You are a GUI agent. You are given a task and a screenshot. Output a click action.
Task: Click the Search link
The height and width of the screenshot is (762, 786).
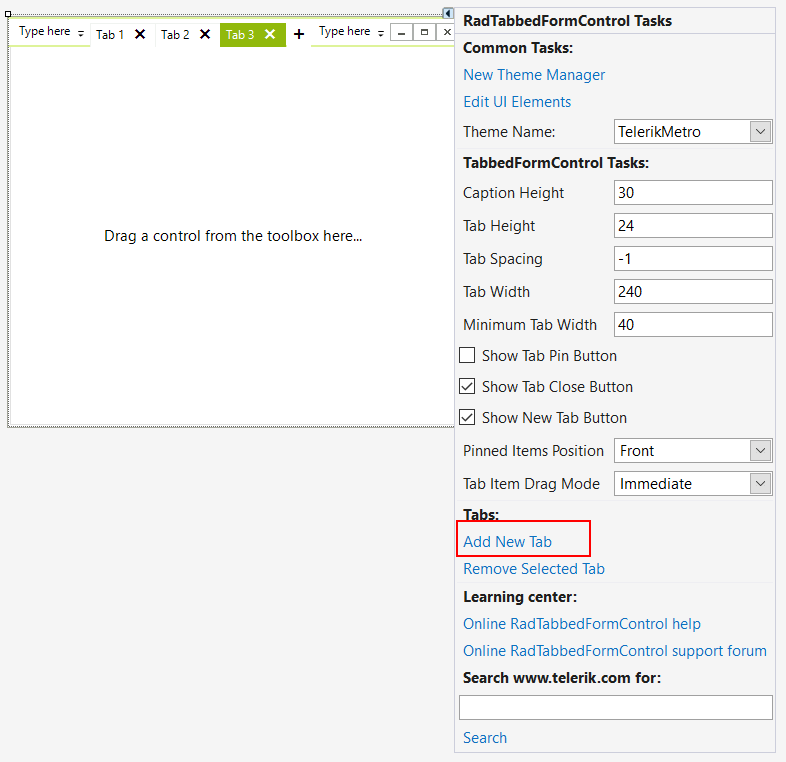485,738
